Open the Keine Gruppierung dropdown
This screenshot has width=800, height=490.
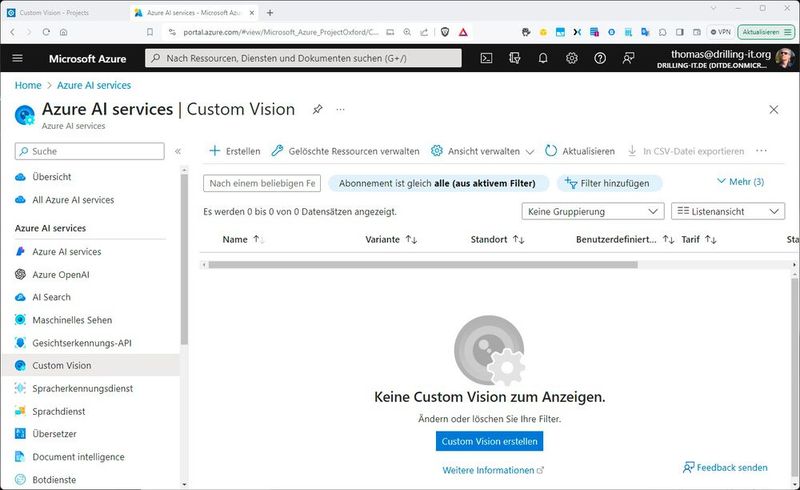click(x=593, y=211)
